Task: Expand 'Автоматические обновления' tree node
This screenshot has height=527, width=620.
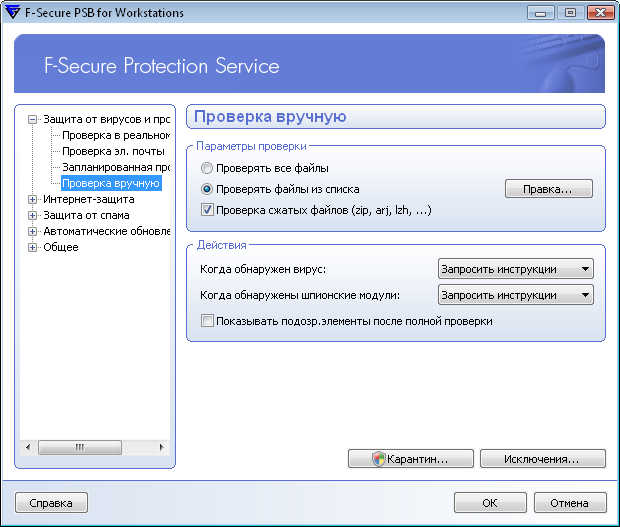Action: 32,231
